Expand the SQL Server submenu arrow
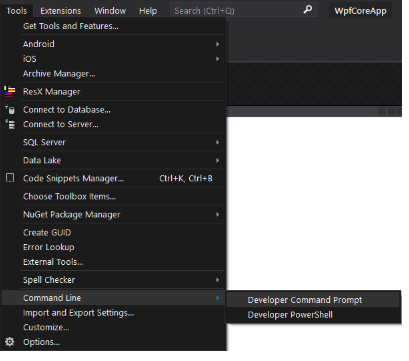Viewport: 409px width, 361px height. (217, 142)
